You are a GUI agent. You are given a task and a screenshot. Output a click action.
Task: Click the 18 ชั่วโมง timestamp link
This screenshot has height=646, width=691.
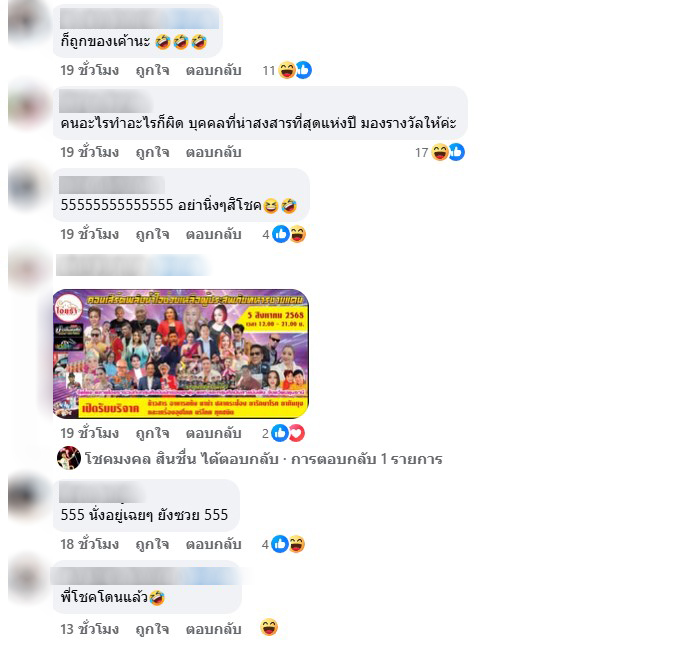click(90, 545)
